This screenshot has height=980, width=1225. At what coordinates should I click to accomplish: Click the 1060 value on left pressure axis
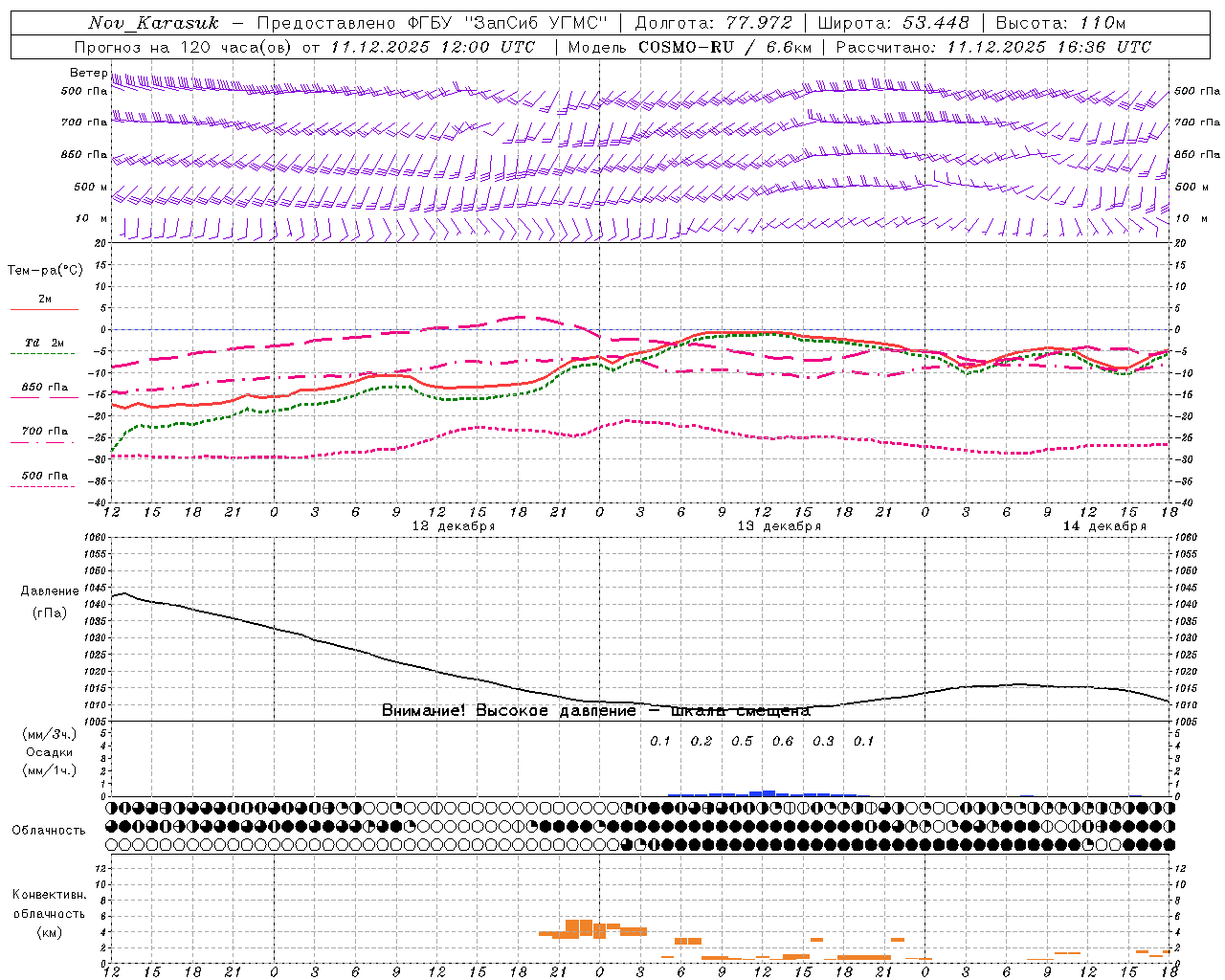[x=97, y=538]
